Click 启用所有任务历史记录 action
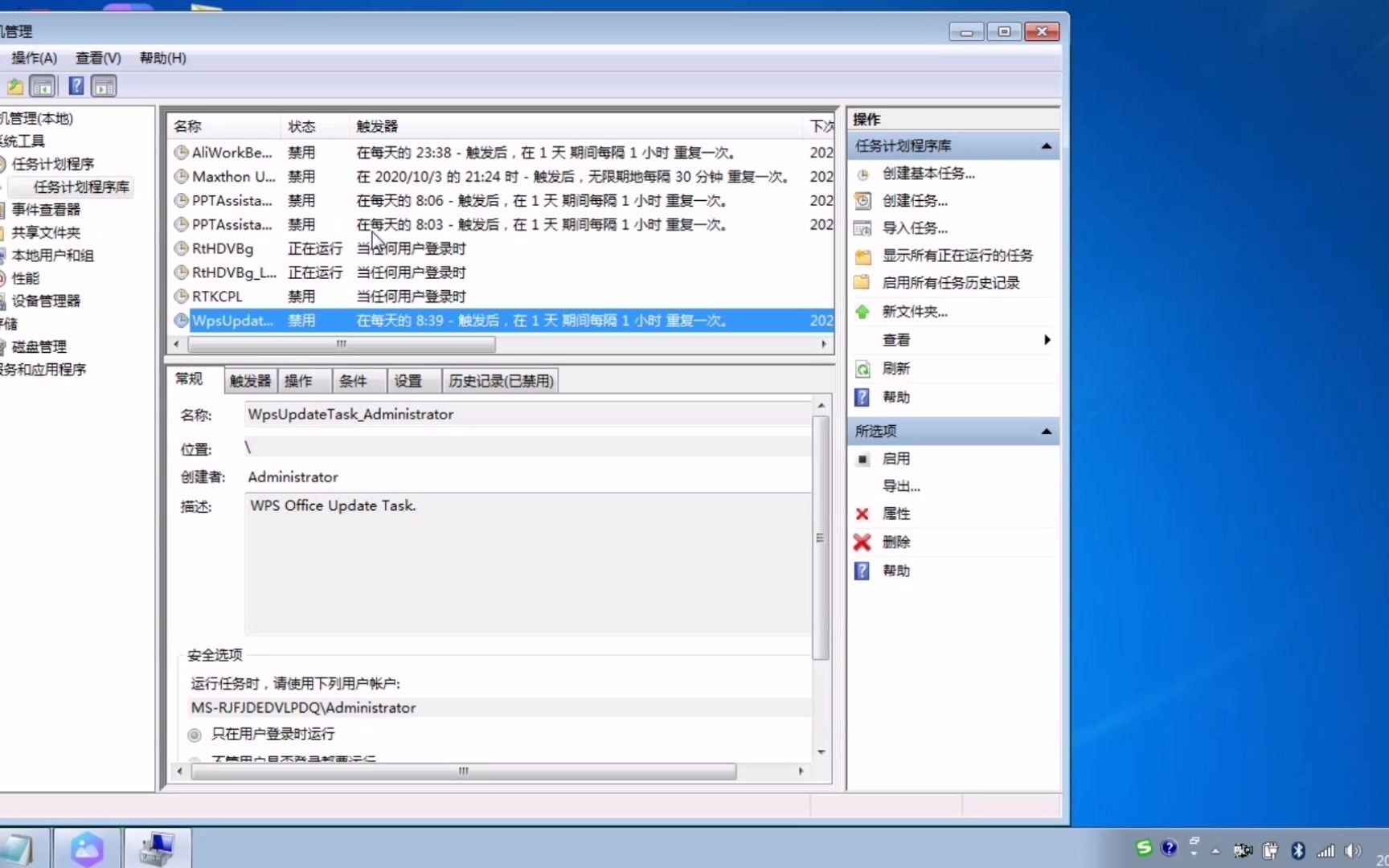Screen dimensions: 1389x868 click(951, 283)
